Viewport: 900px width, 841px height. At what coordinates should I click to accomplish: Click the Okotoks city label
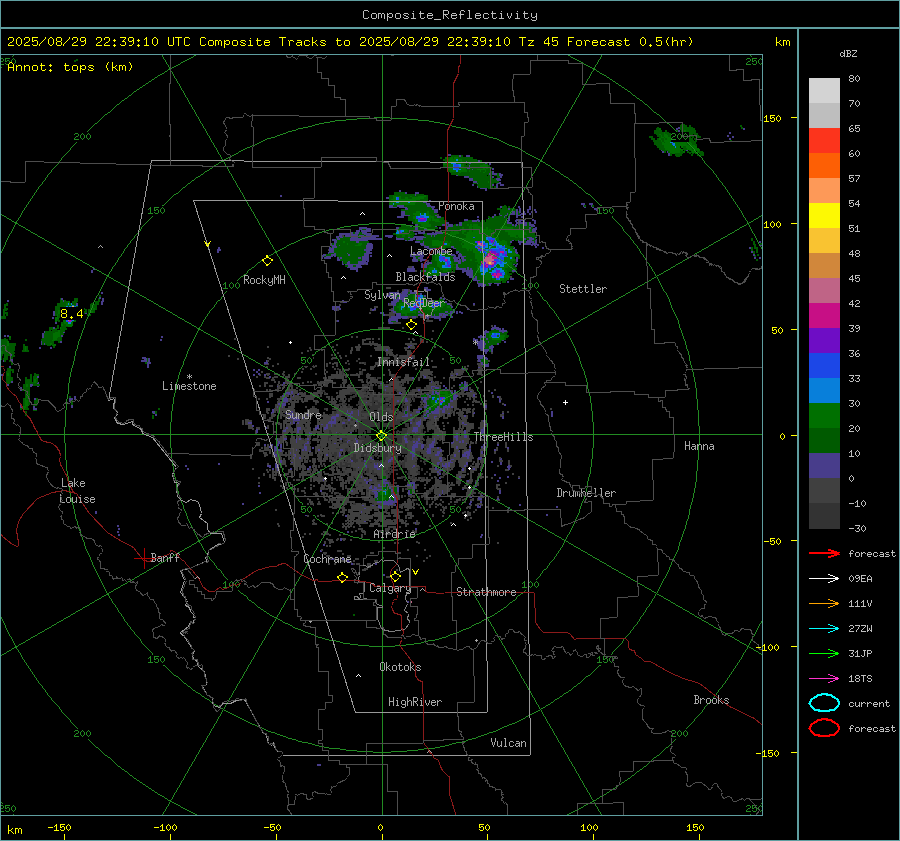[400, 667]
